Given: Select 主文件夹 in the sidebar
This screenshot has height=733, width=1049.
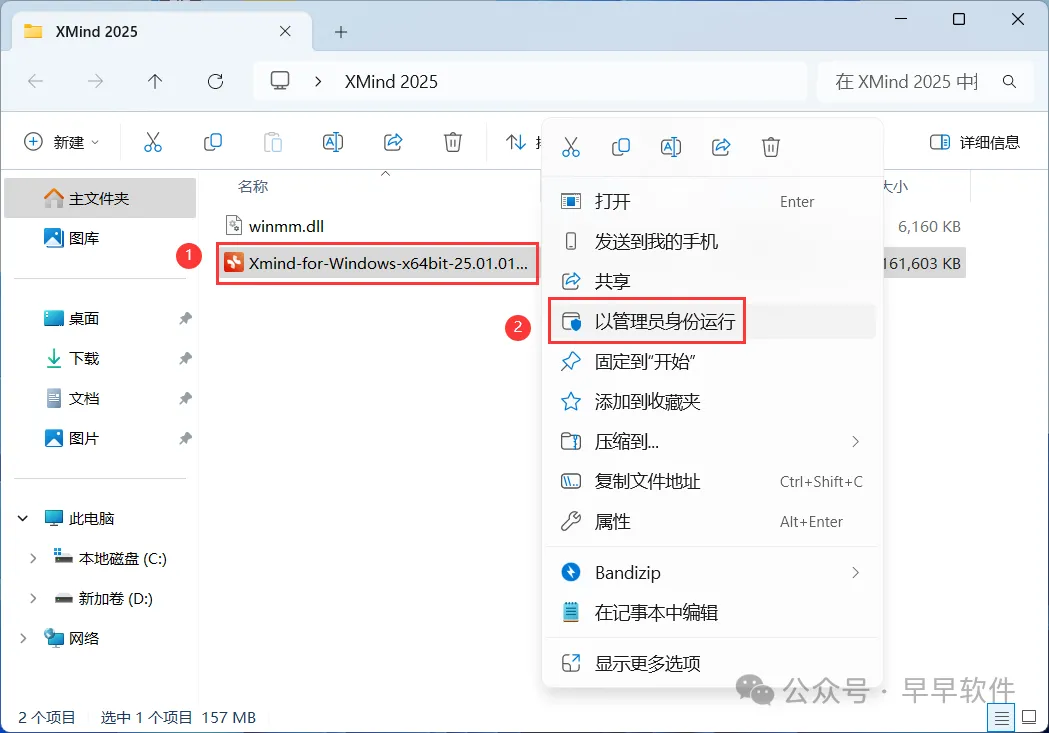Looking at the screenshot, I should click(100, 199).
